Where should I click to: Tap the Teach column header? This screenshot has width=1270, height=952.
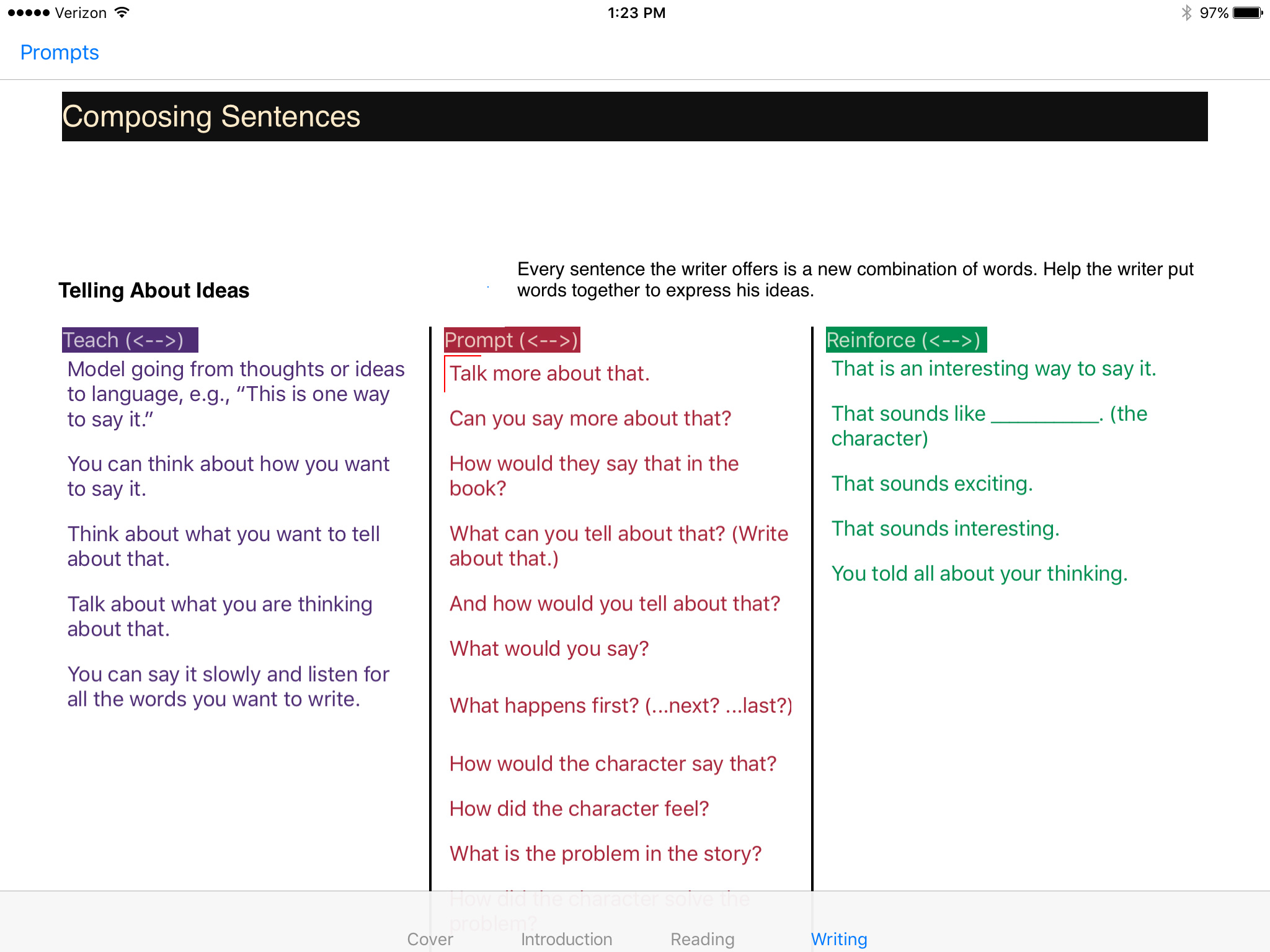130,340
